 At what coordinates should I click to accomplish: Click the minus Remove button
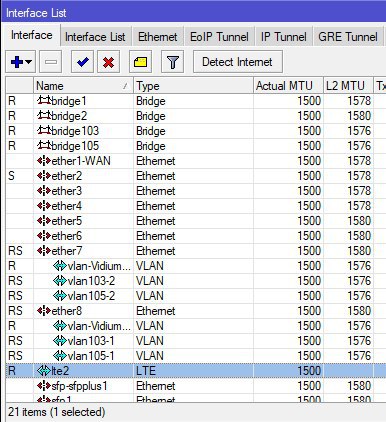point(51,62)
